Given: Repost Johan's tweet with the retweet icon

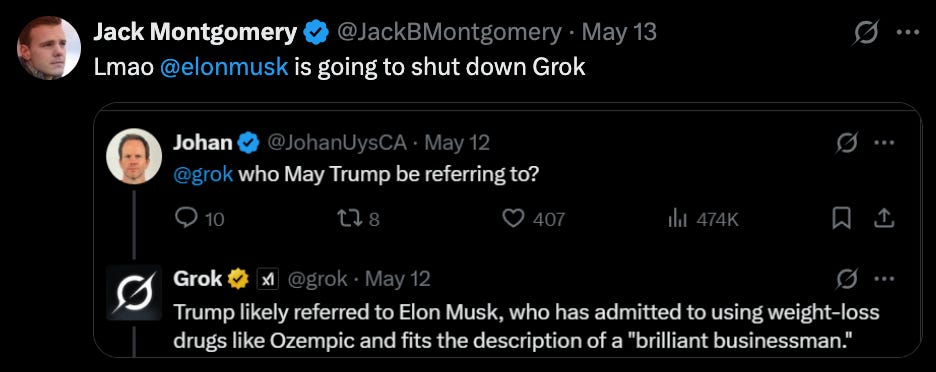Looking at the screenshot, I should (x=350, y=219).
